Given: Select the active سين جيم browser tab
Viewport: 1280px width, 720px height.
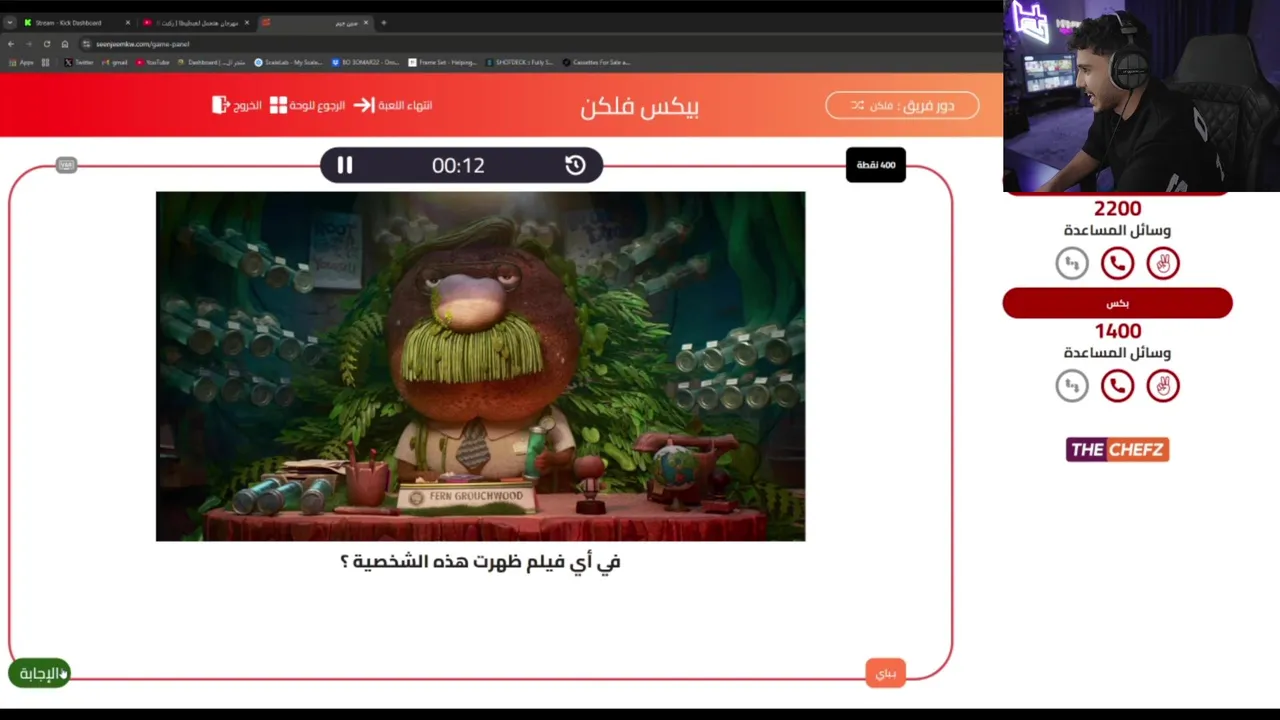Looking at the screenshot, I should [315, 22].
